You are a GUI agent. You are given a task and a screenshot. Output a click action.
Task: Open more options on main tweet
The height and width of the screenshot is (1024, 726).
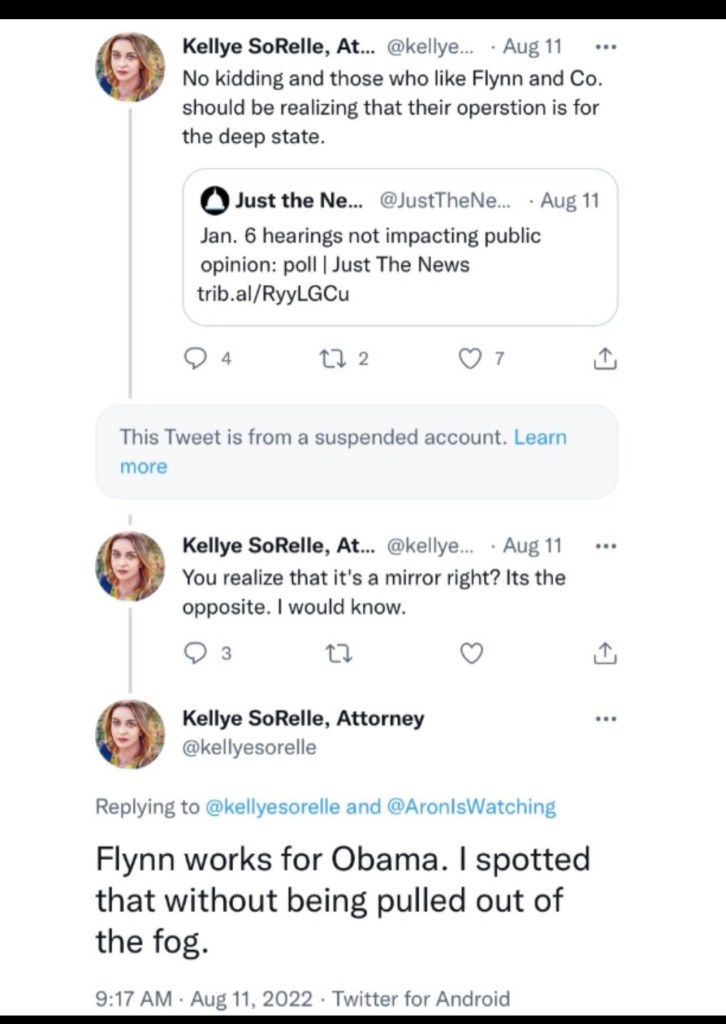605,718
